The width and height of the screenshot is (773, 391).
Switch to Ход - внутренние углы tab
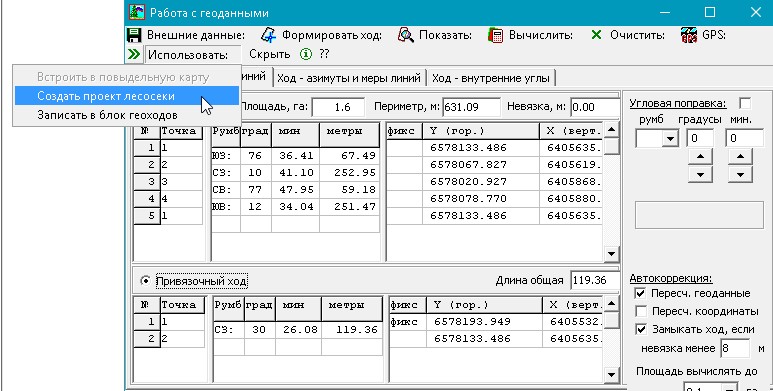coord(491,78)
